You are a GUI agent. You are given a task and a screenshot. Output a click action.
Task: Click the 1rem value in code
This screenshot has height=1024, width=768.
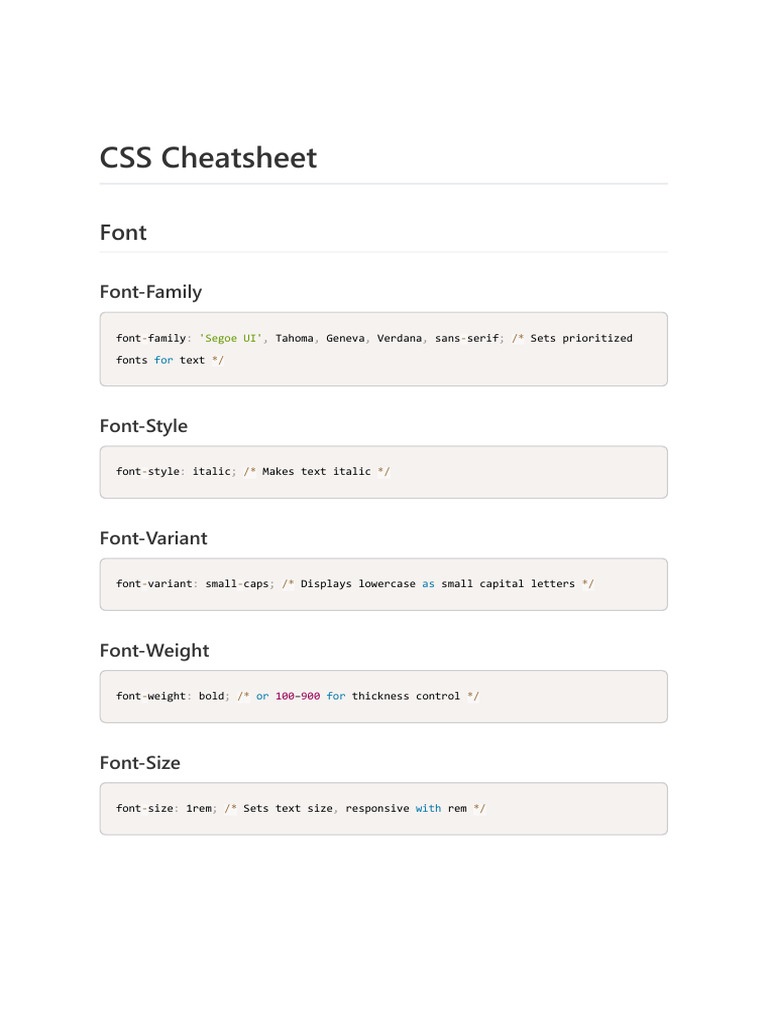pyautogui.click(x=198, y=808)
